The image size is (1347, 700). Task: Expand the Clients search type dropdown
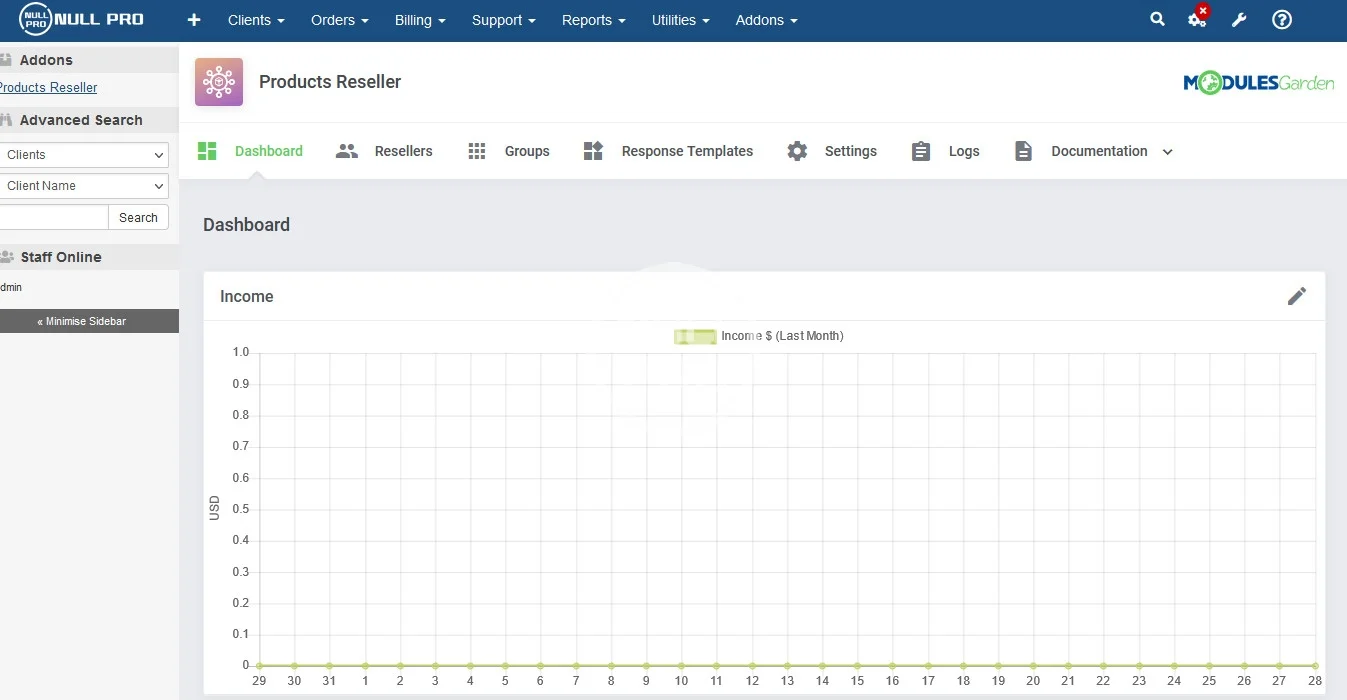click(x=82, y=155)
